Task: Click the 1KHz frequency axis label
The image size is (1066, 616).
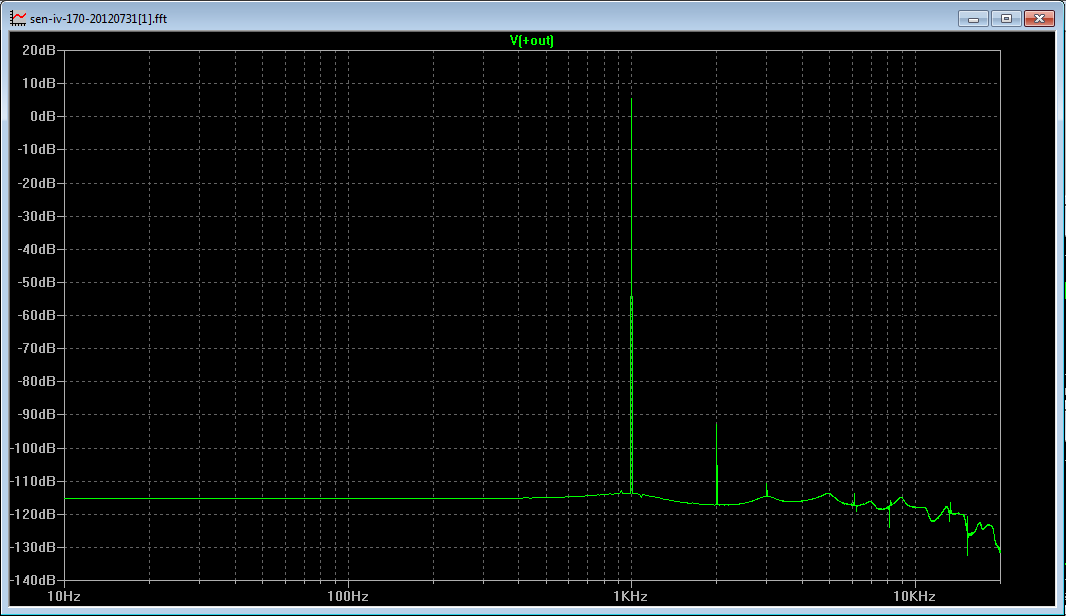Action: point(630,596)
